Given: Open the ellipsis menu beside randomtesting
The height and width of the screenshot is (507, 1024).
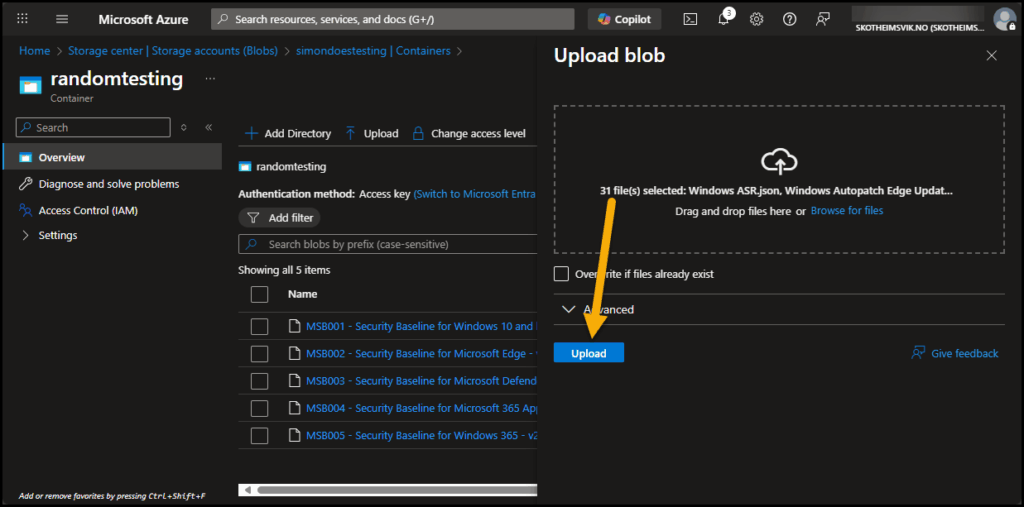Looking at the screenshot, I should coord(210,78).
